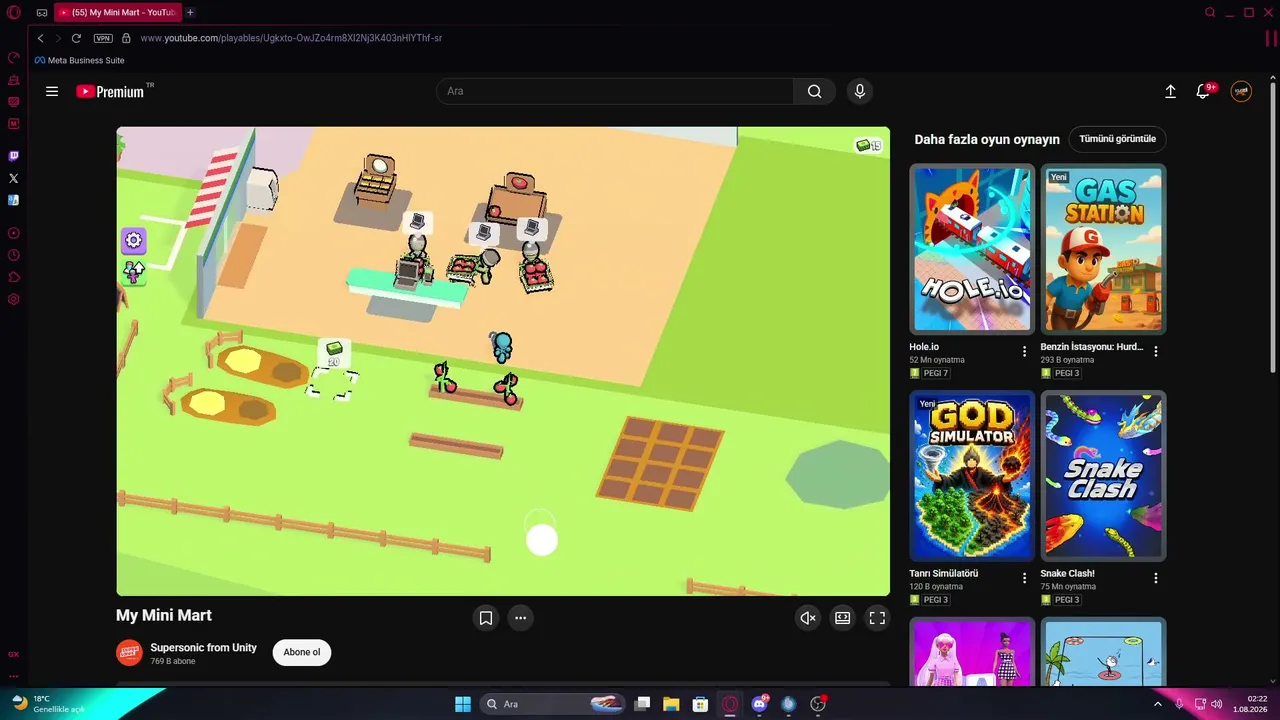Click the Tümünü görüntüle button
Screen dimensions: 1280x720
pos(1117,139)
